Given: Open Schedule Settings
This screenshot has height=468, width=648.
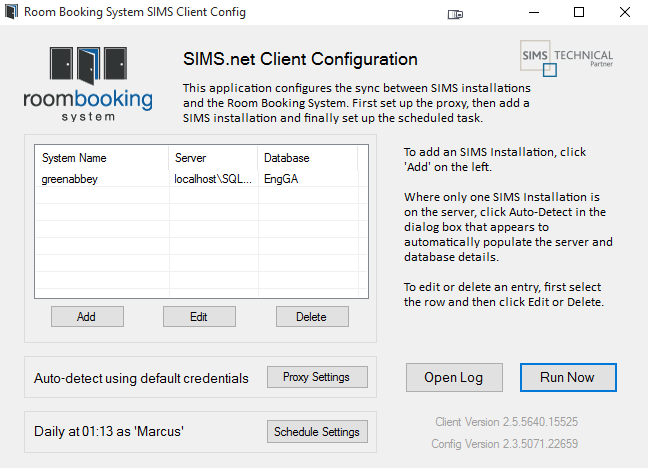Looking at the screenshot, I should [x=317, y=432].
